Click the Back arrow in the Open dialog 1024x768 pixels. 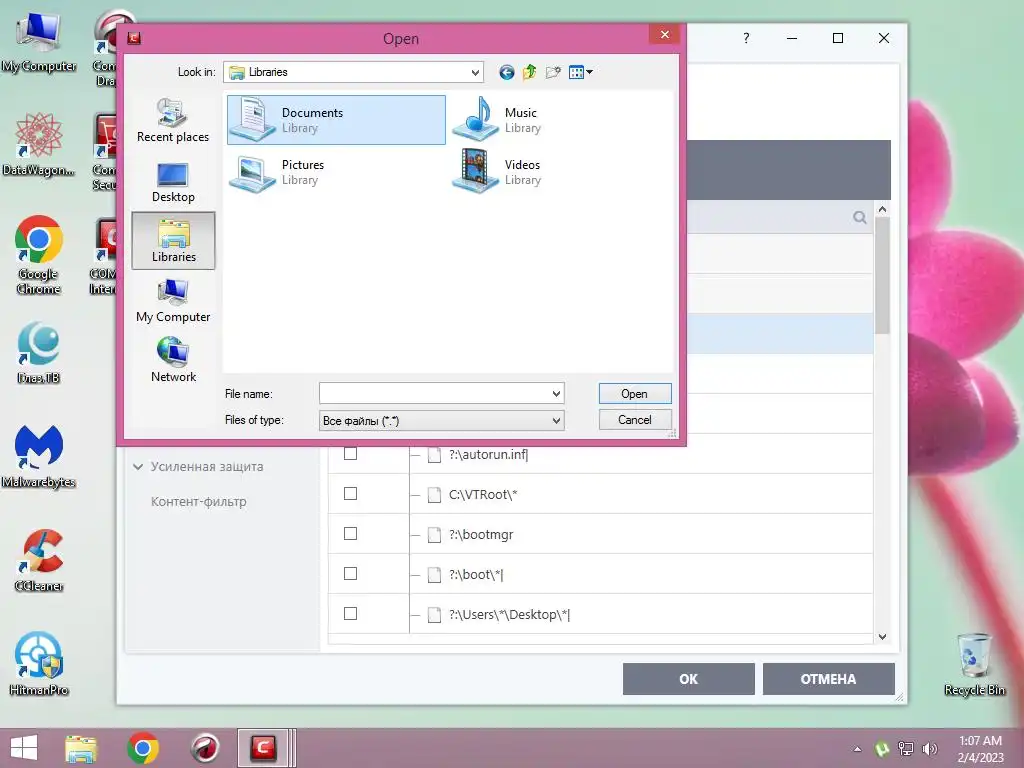pyautogui.click(x=506, y=72)
